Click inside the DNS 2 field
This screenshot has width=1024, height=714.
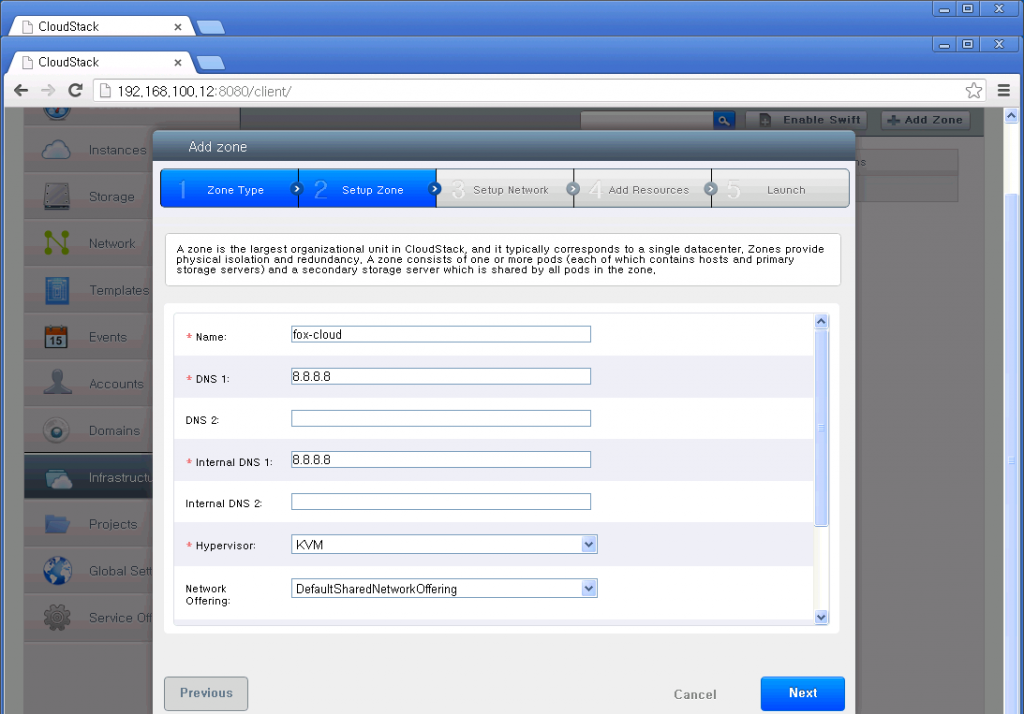pyautogui.click(x=440, y=417)
